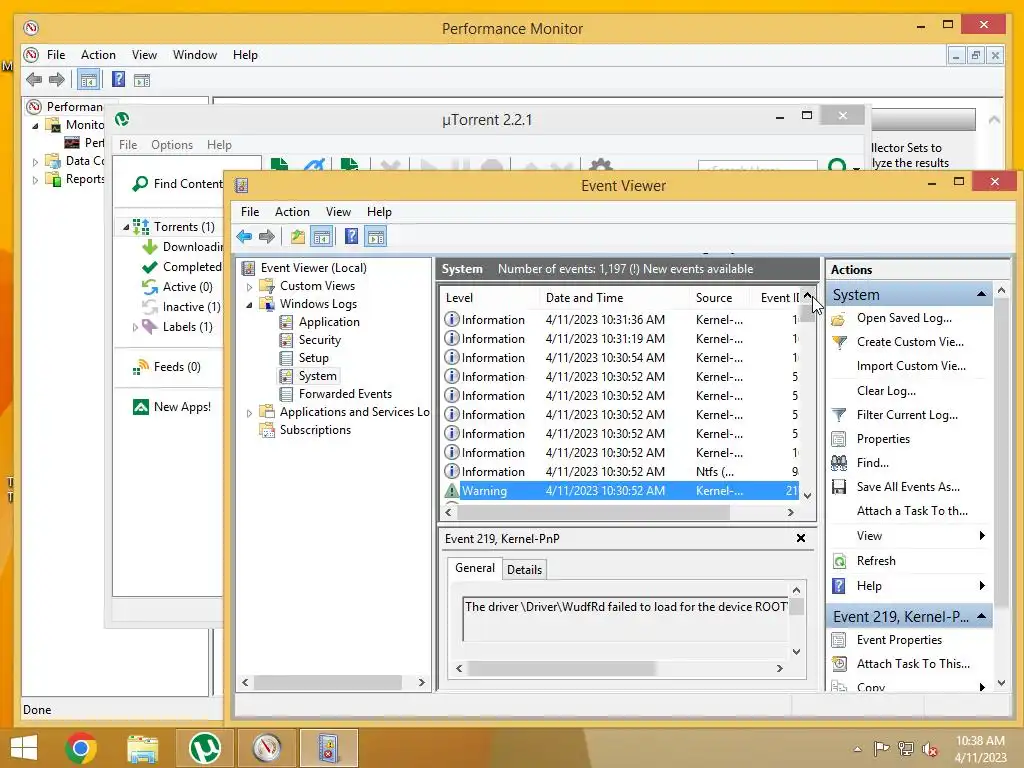The height and width of the screenshot is (768, 1024).
Task: Click the Create Custom View funnel icon
Action: point(839,342)
